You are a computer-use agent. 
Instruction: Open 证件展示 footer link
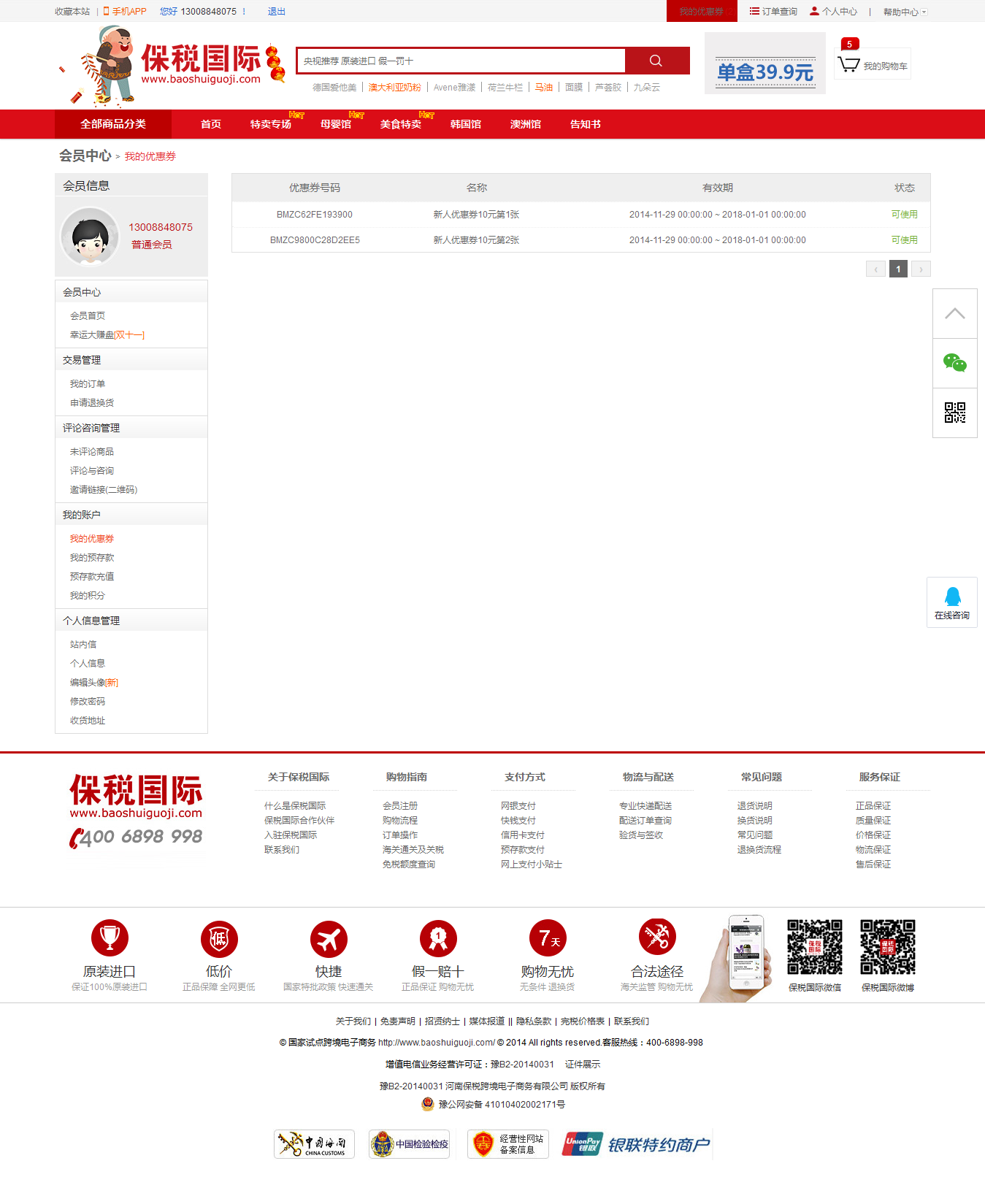(583, 1064)
